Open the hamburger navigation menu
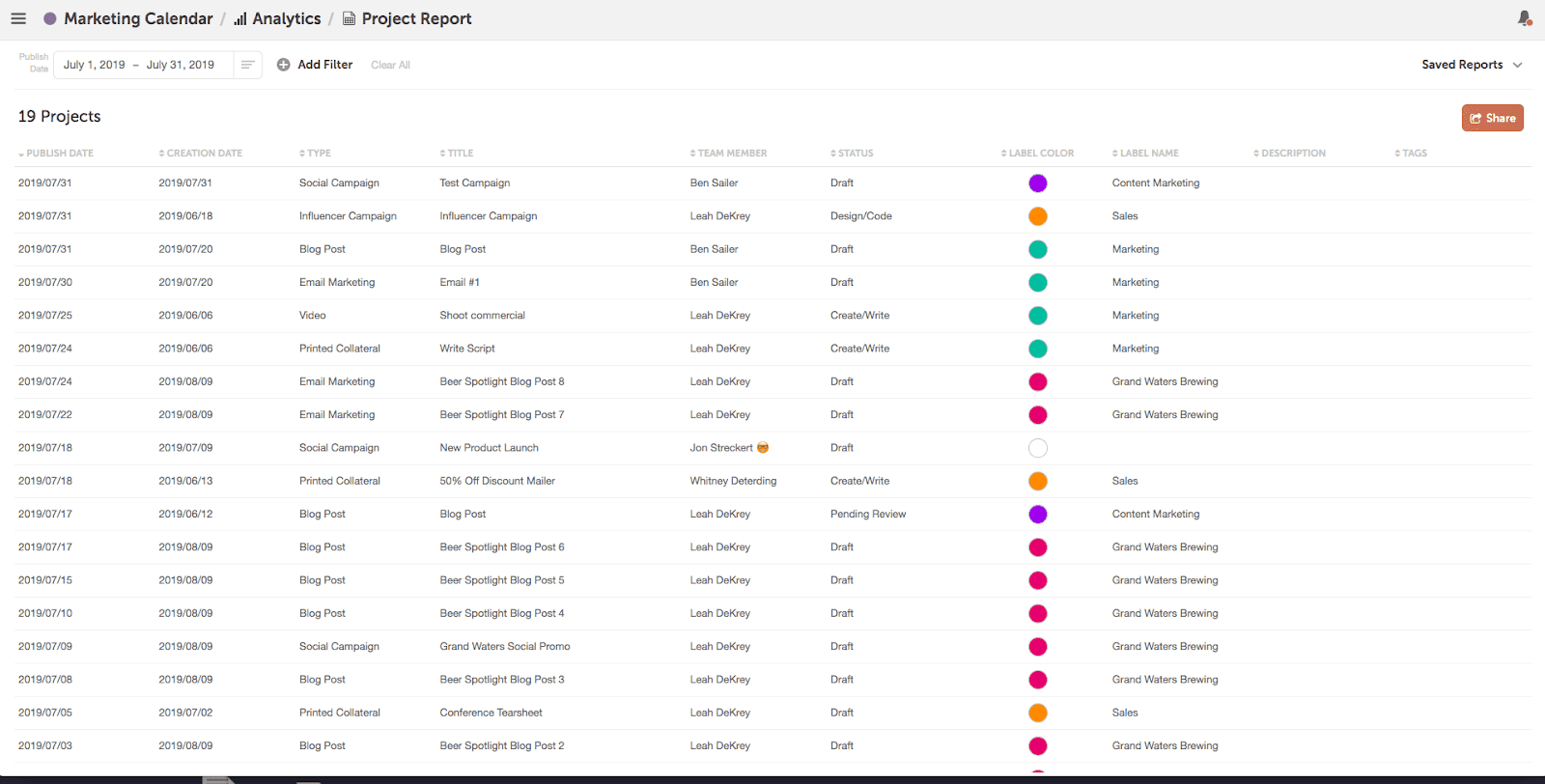Screen dimensions: 1545x784 pyautogui.click(x=18, y=19)
